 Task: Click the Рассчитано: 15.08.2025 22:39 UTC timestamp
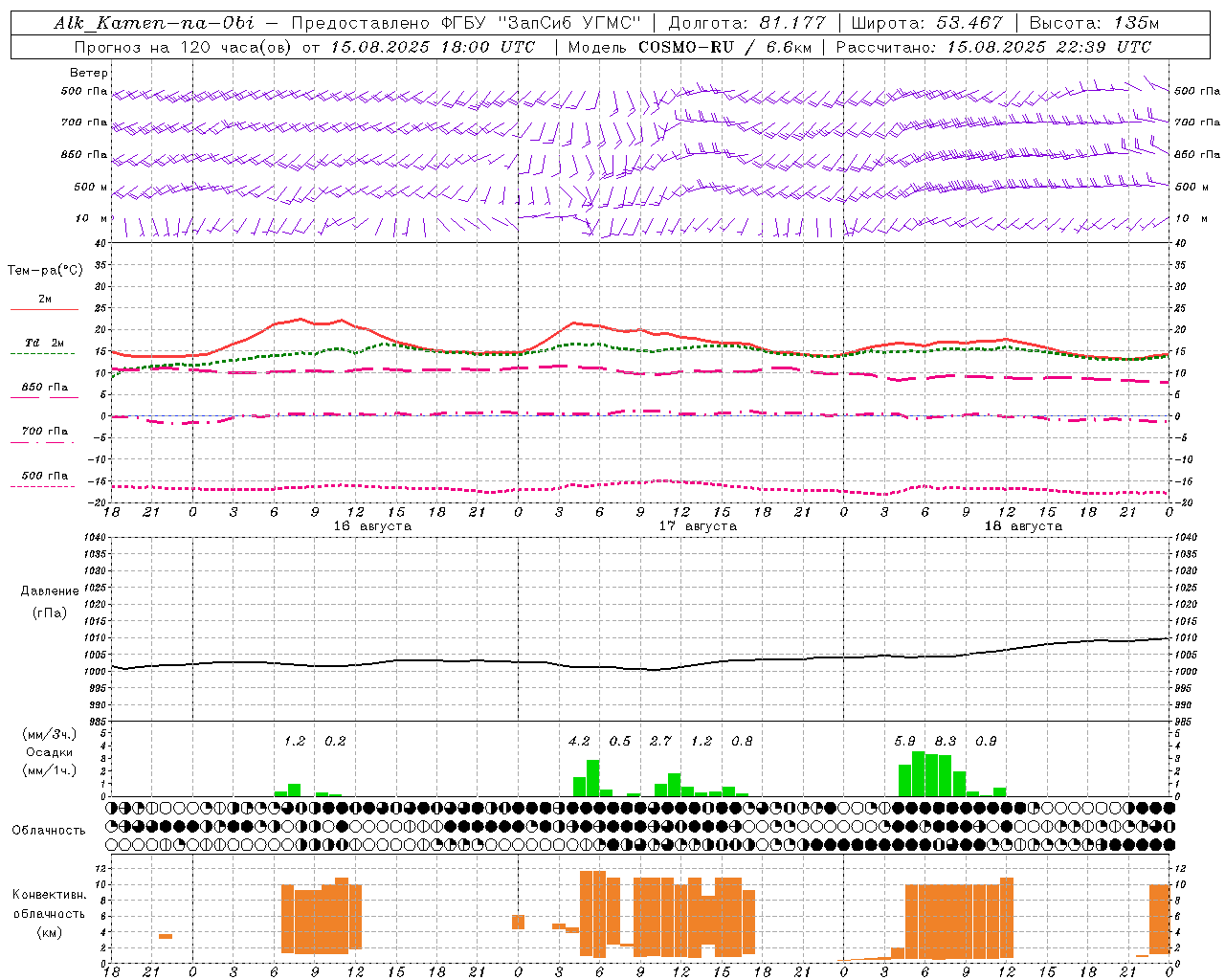coord(993,47)
